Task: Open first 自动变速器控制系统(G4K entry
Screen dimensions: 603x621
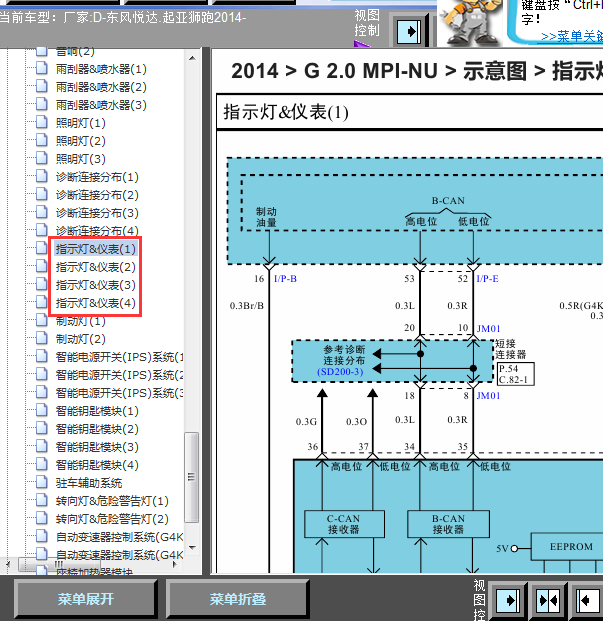Action: (119, 537)
